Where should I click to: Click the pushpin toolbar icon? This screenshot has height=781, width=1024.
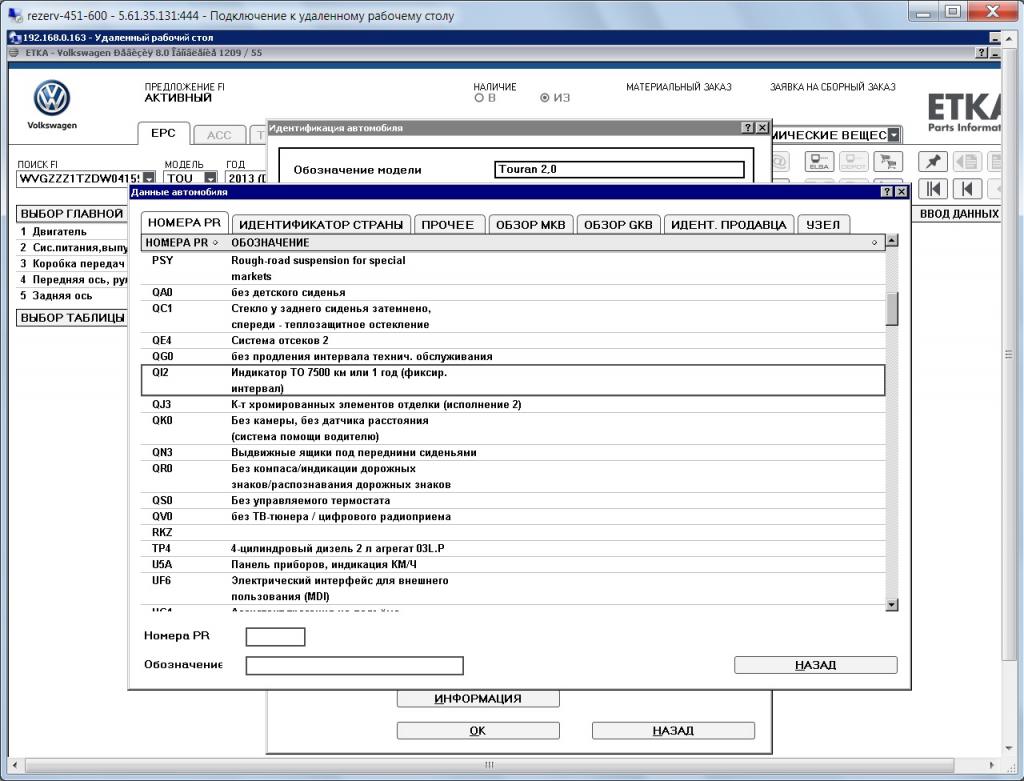933,161
